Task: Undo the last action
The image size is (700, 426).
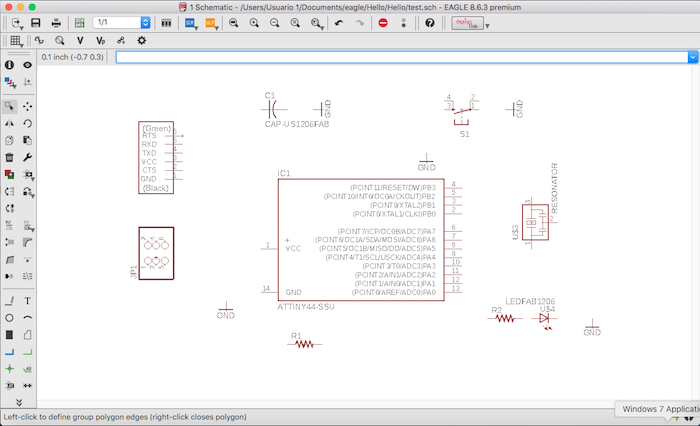Action: (x=339, y=23)
